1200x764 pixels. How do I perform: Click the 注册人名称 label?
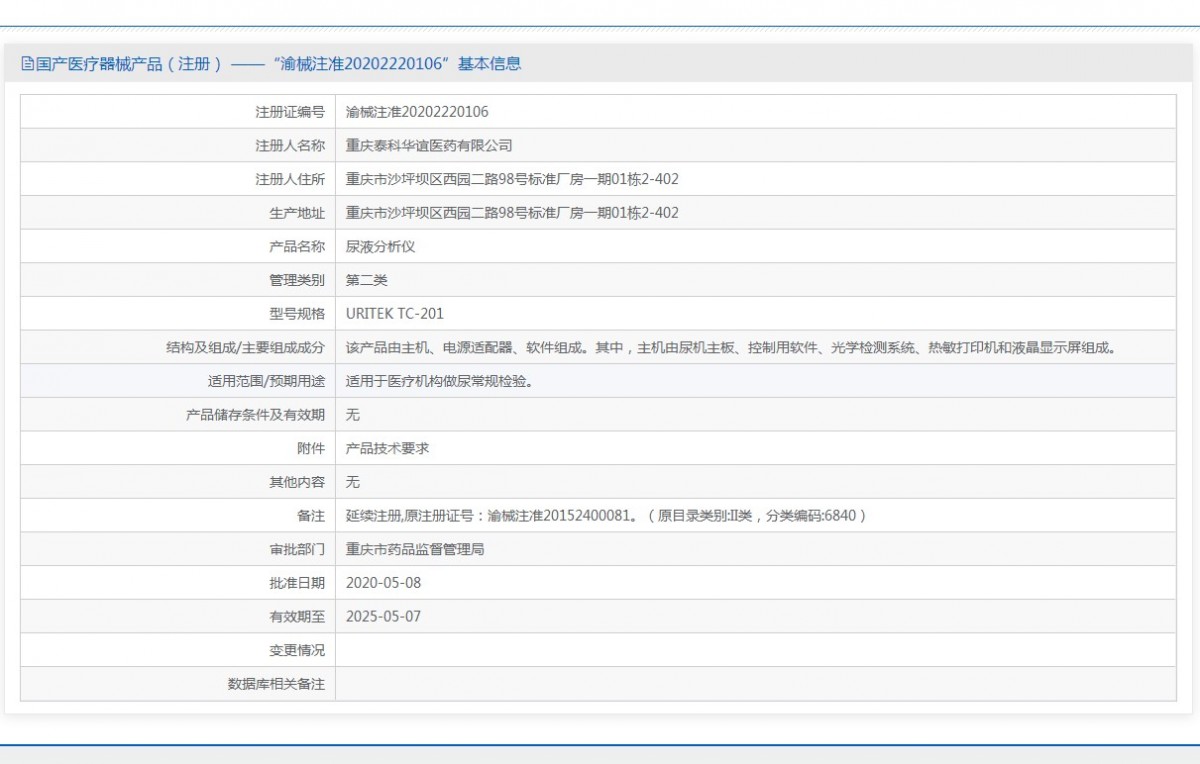tap(290, 145)
